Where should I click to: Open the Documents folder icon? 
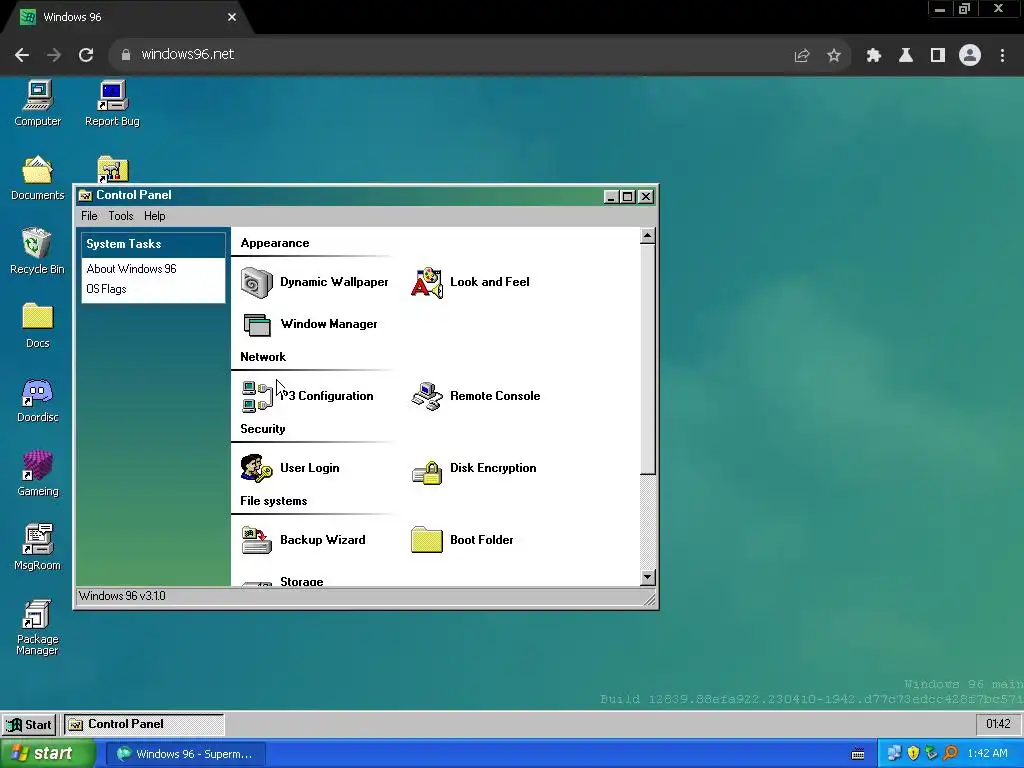(x=37, y=177)
